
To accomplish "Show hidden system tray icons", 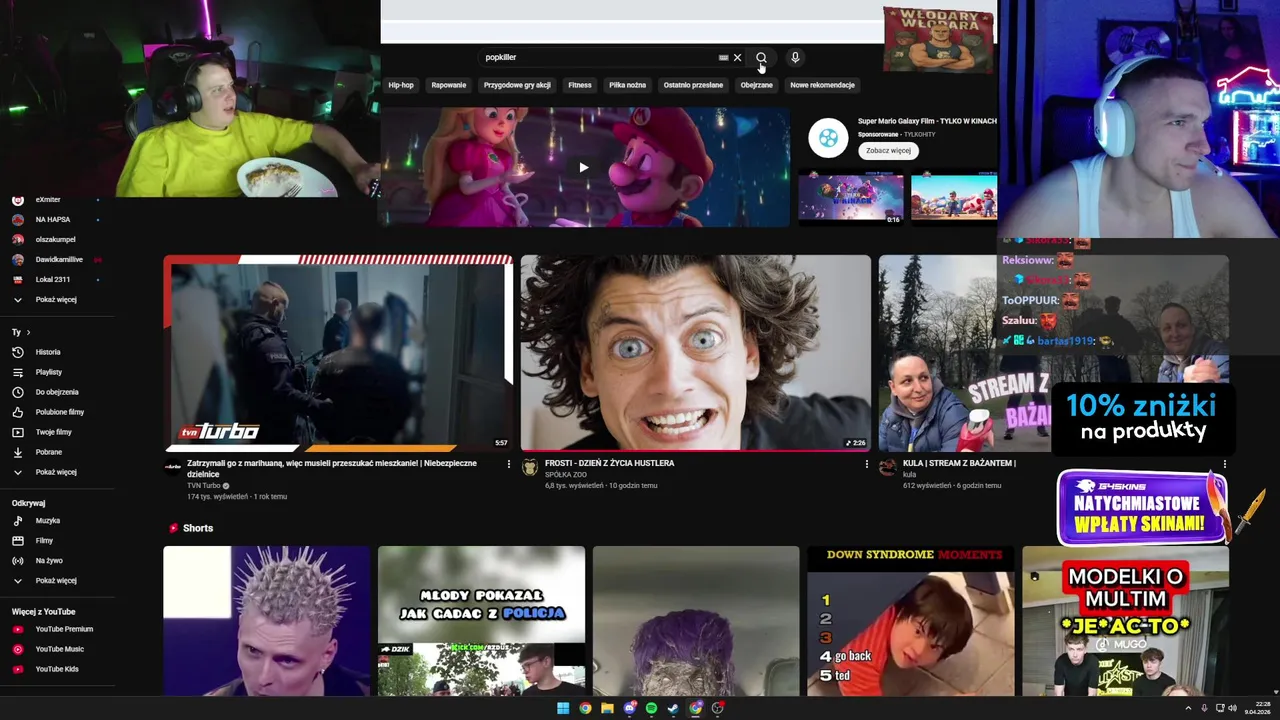I will click(x=1188, y=708).
